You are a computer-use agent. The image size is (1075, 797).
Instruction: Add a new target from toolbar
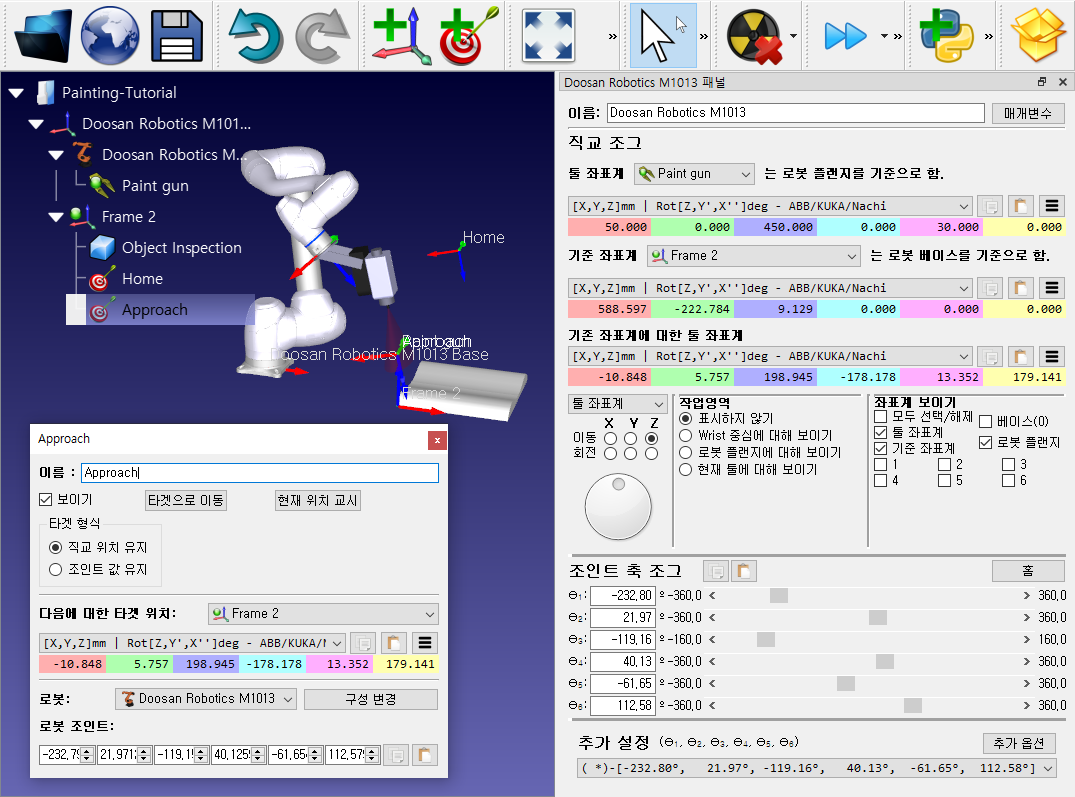click(x=466, y=36)
